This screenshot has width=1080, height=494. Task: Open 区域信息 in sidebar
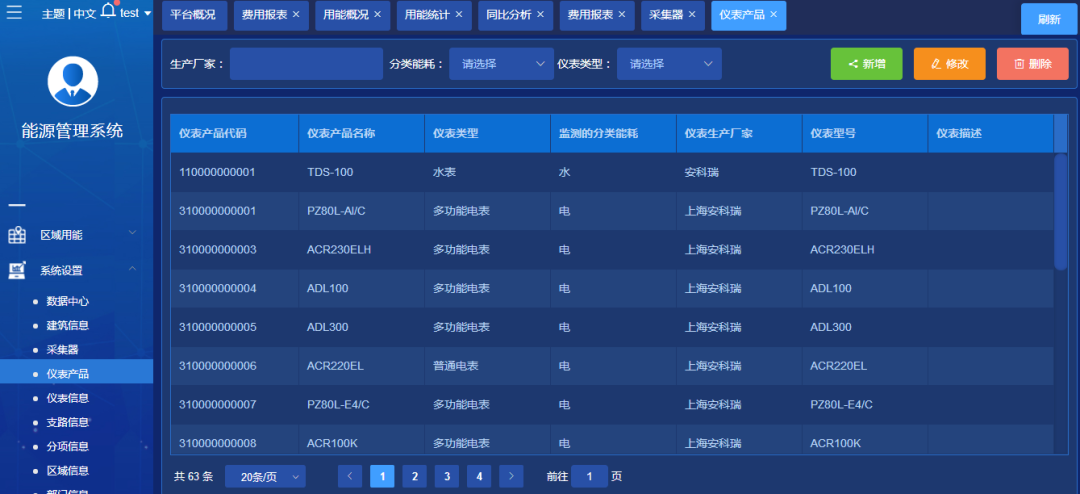tap(68, 471)
